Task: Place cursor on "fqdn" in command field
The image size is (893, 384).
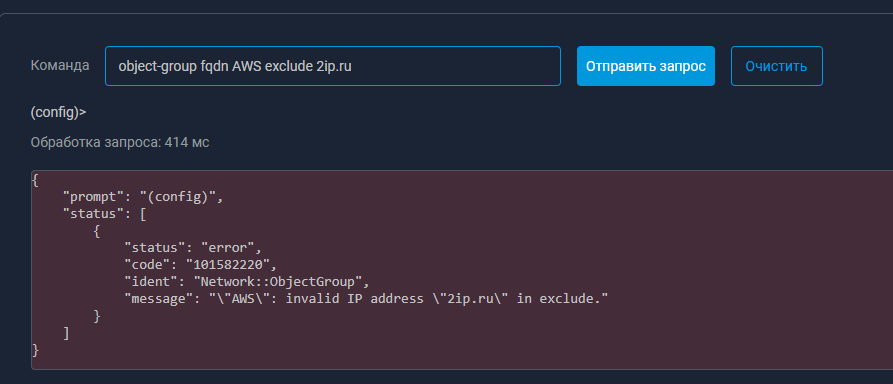Action: [215, 66]
